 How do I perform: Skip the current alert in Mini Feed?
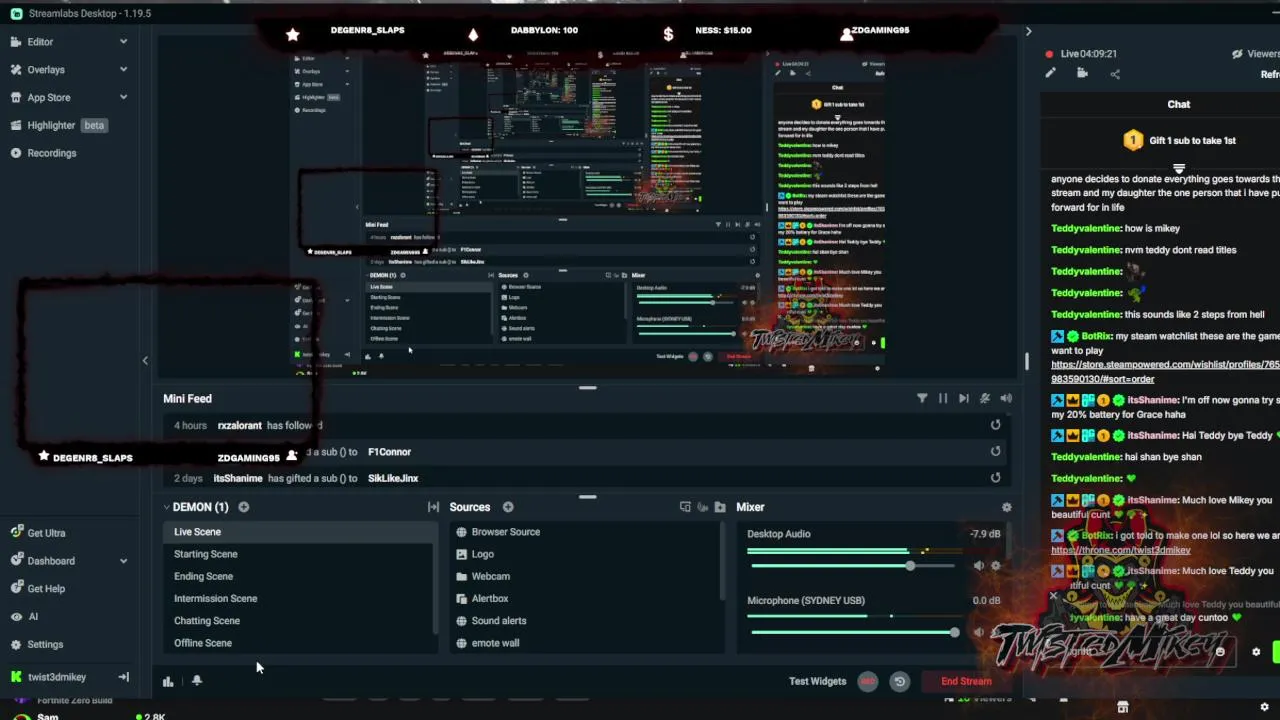coord(963,398)
